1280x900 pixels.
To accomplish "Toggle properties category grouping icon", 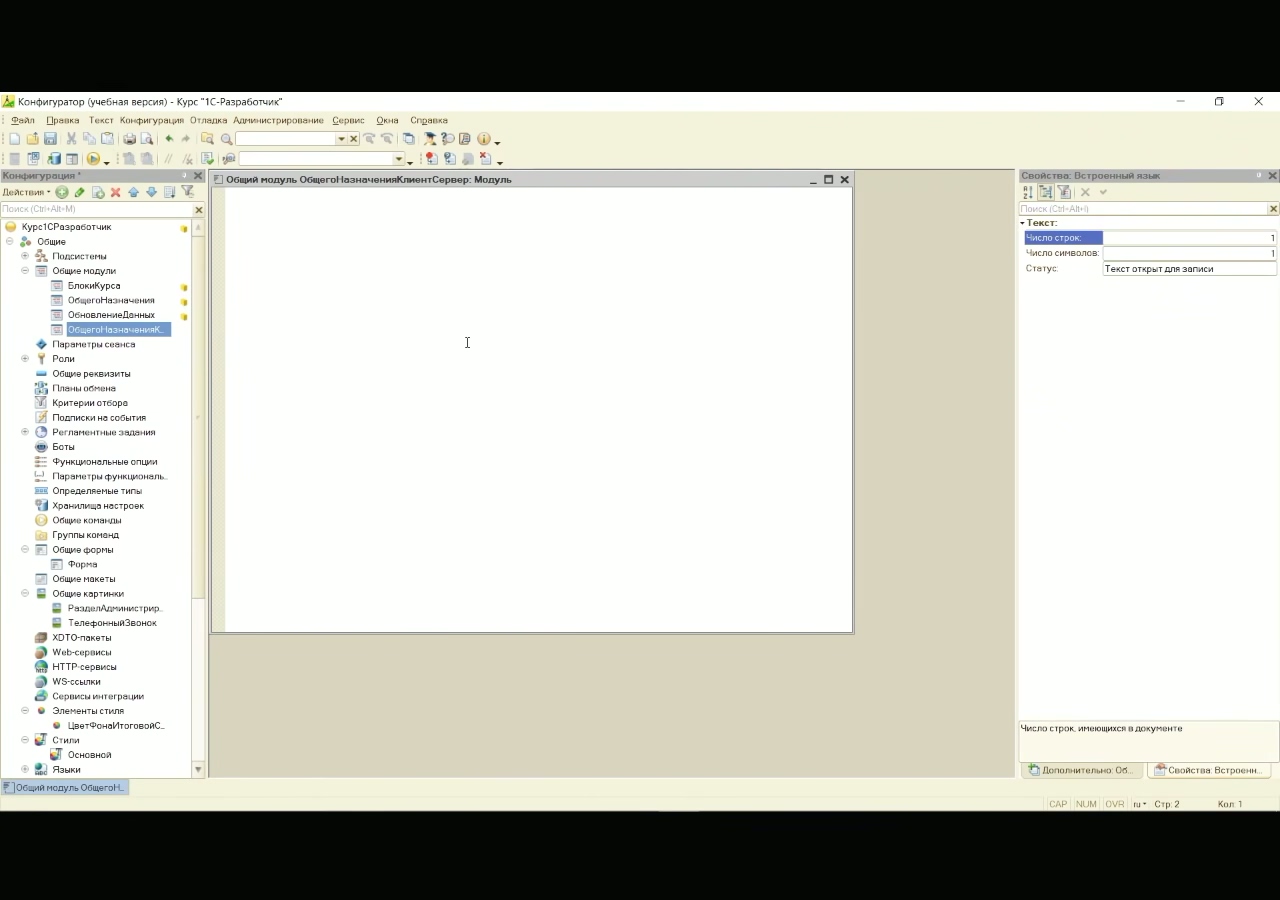I will (1045, 192).
